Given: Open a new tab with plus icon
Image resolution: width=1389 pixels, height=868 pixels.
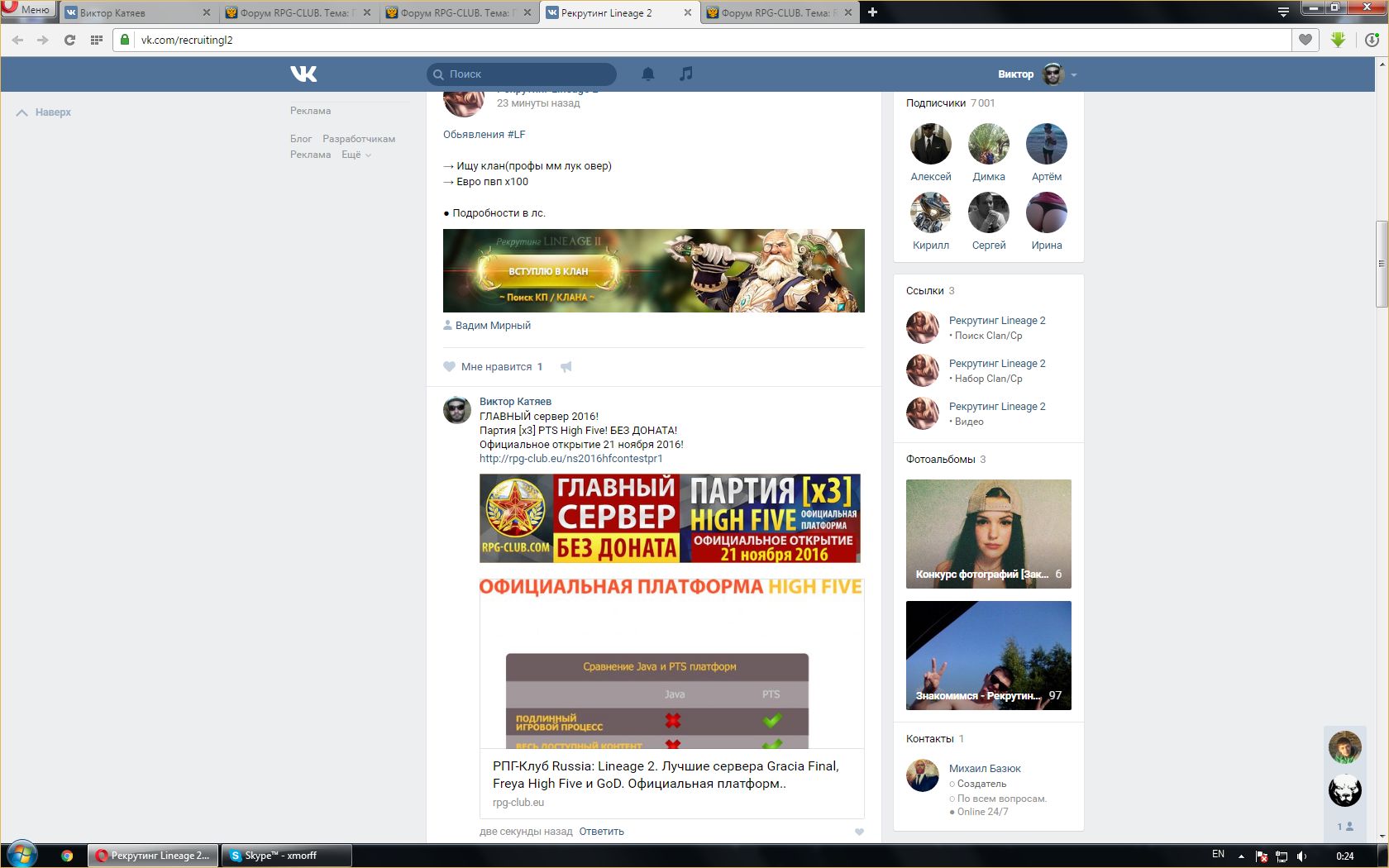Looking at the screenshot, I should (872, 12).
